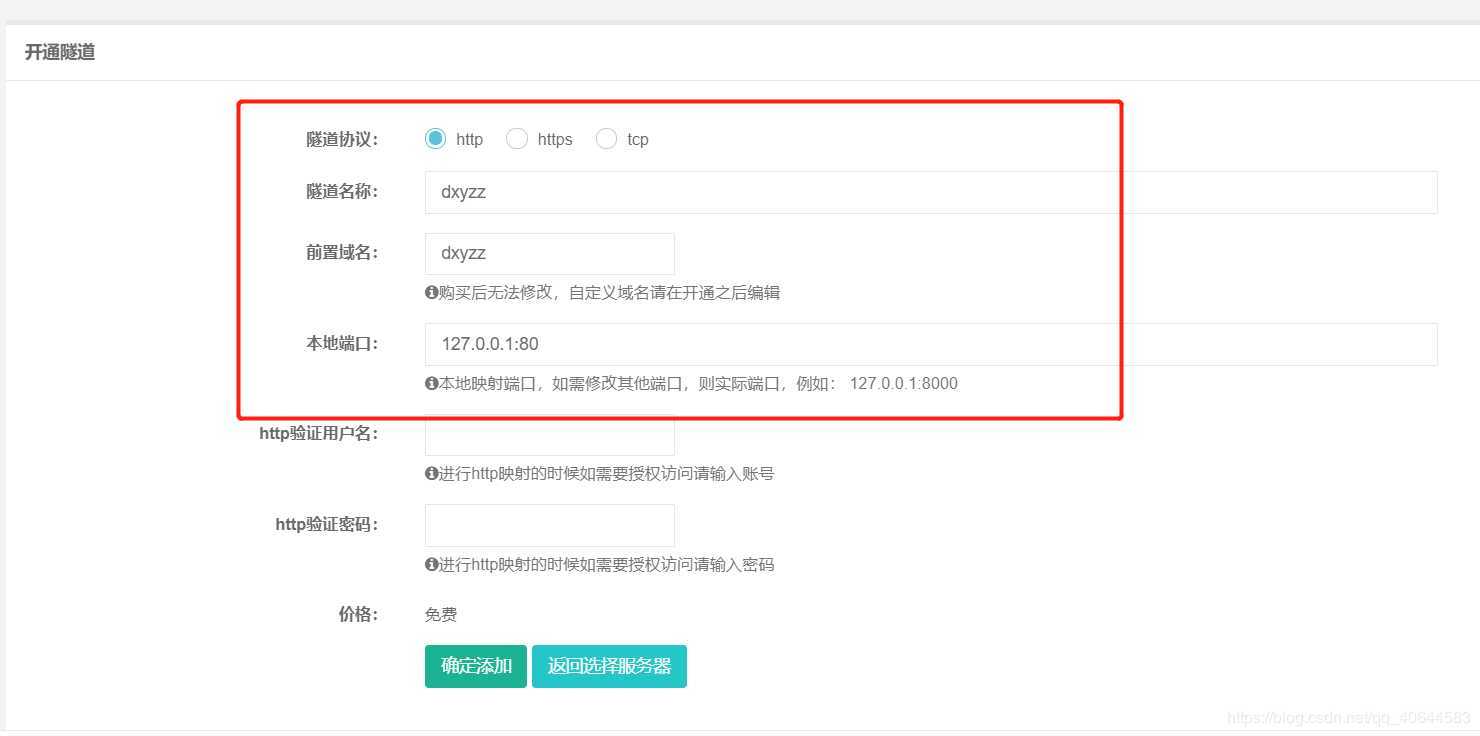
Task: Click the info icon before 请输入账号 hint
Action: click(432, 474)
